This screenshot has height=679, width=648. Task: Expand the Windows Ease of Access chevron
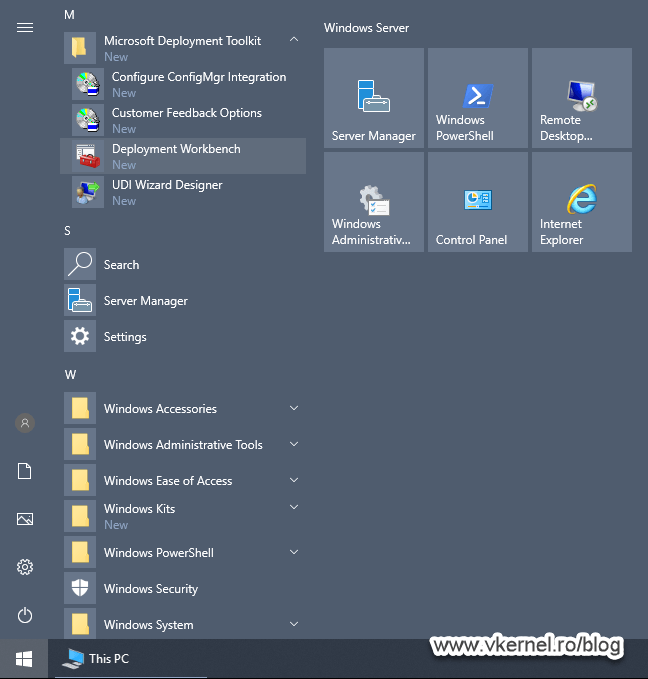click(x=294, y=480)
